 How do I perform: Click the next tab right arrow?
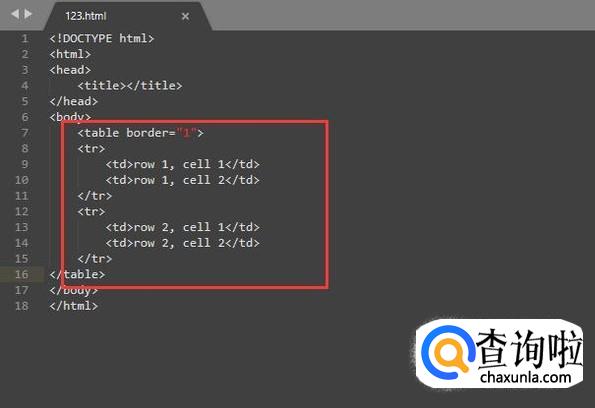point(28,14)
